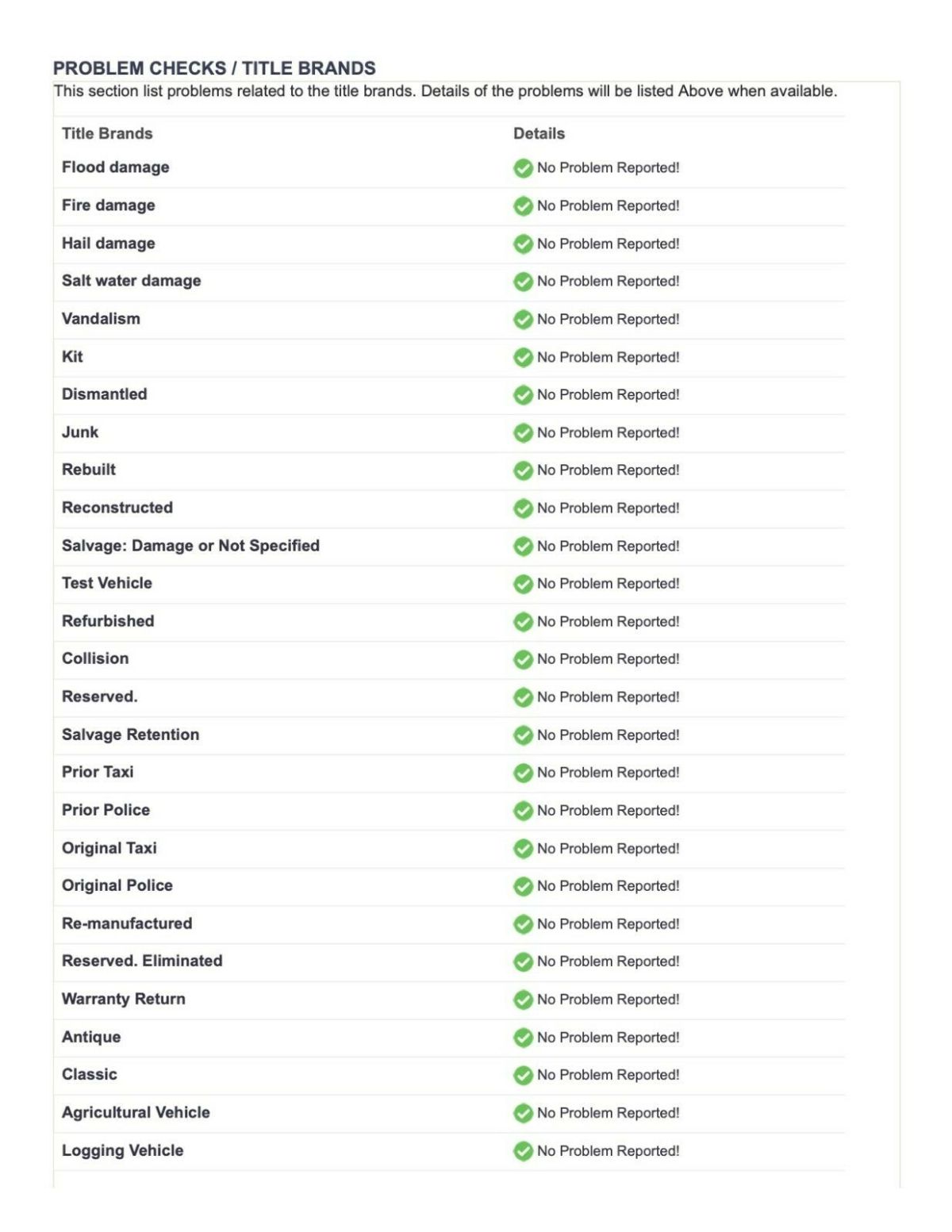The width and height of the screenshot is (952, 1232).
Task: Click the green check icon for Junk
Action: click(523, 433)
